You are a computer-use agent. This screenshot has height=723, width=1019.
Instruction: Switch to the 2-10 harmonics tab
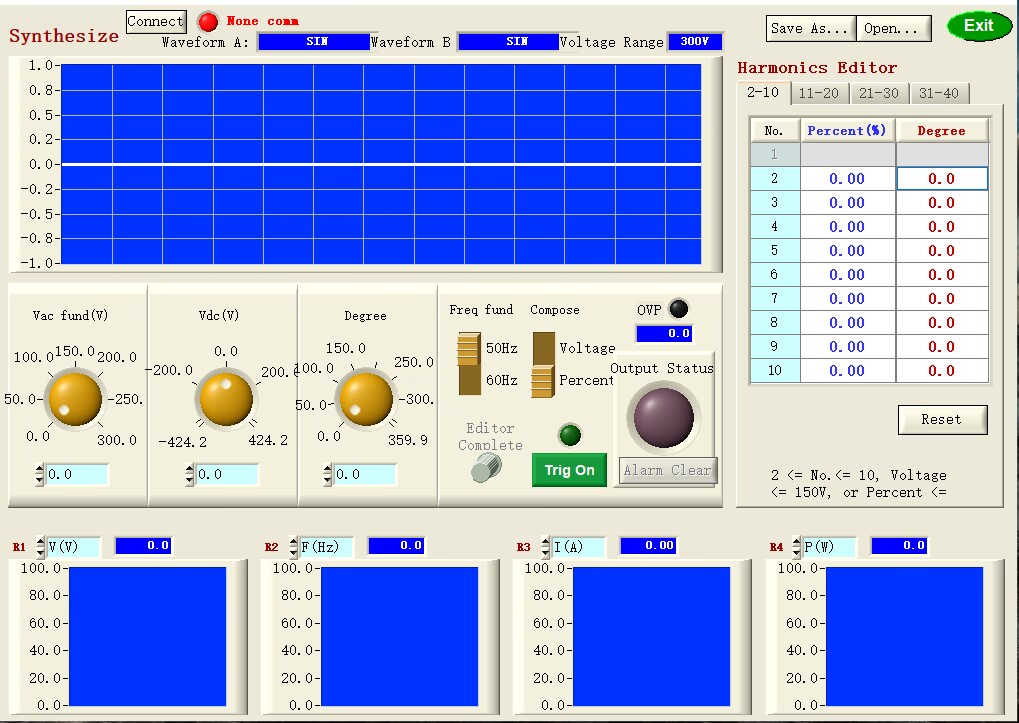point(763,92)
